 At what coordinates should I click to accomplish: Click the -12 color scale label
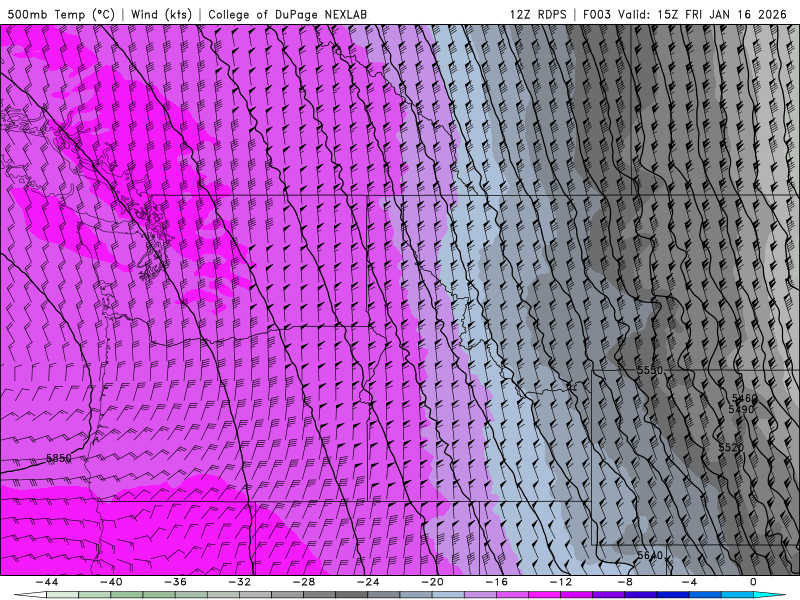[x=561, y=582]
